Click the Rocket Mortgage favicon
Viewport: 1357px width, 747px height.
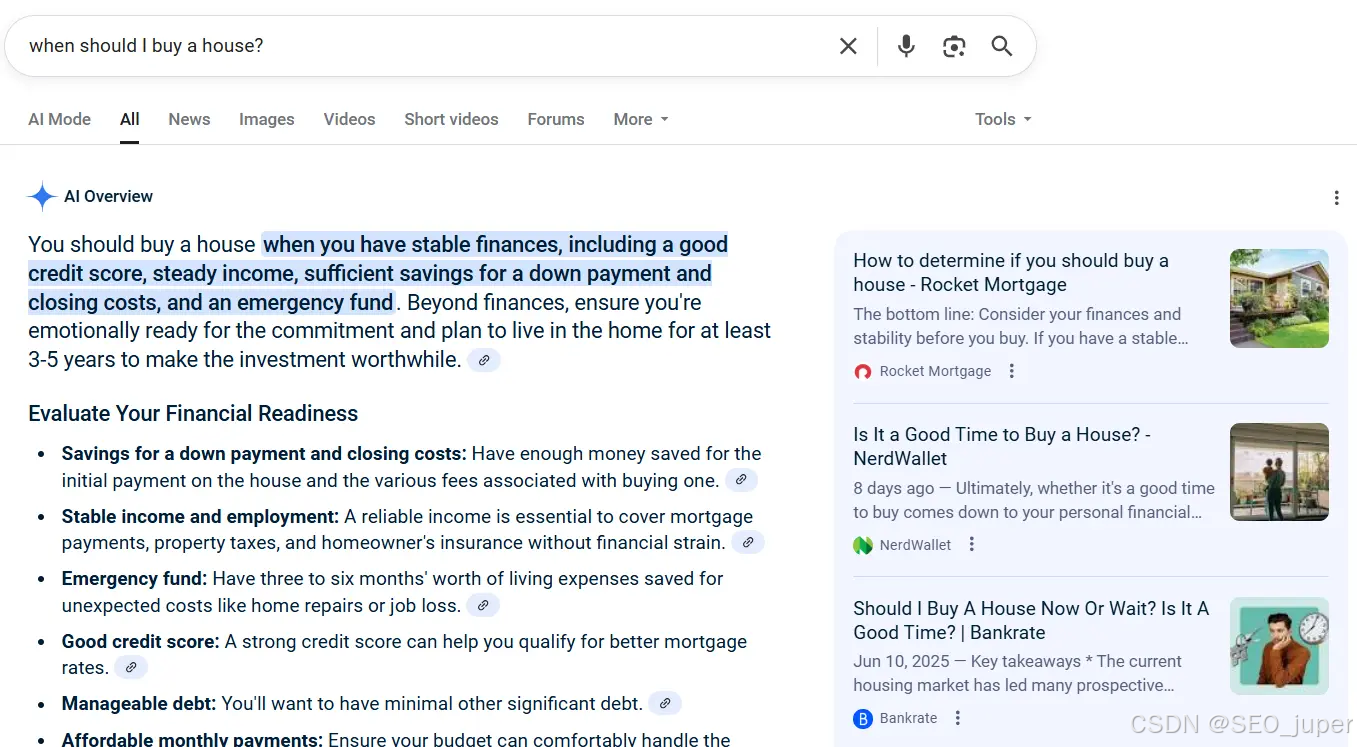863,371
